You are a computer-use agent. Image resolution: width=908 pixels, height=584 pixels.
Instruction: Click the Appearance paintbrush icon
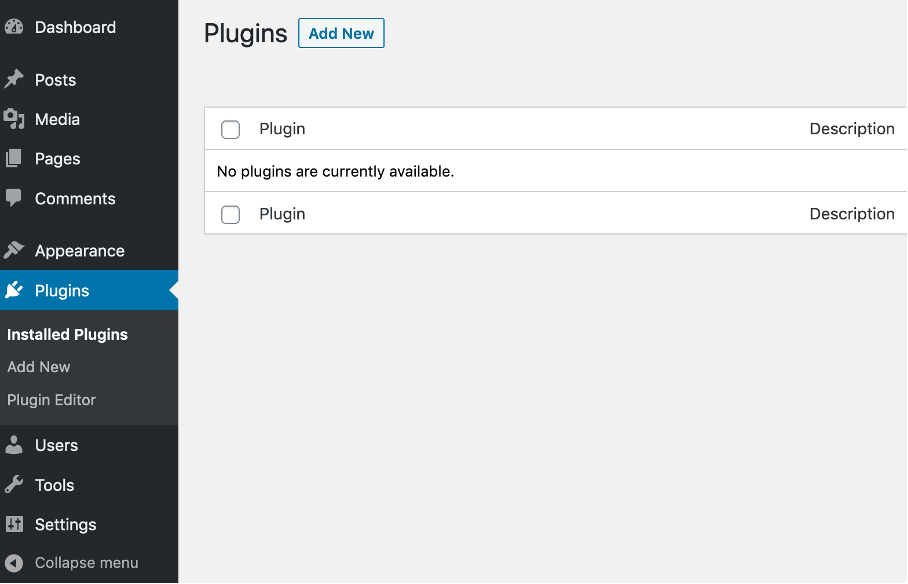point(14,250)
